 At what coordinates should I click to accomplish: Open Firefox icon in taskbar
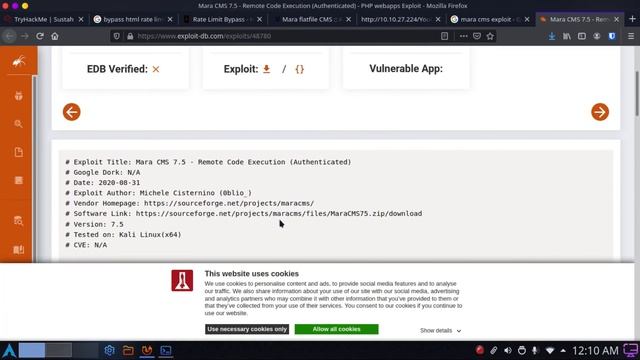[x=147, y=350]
